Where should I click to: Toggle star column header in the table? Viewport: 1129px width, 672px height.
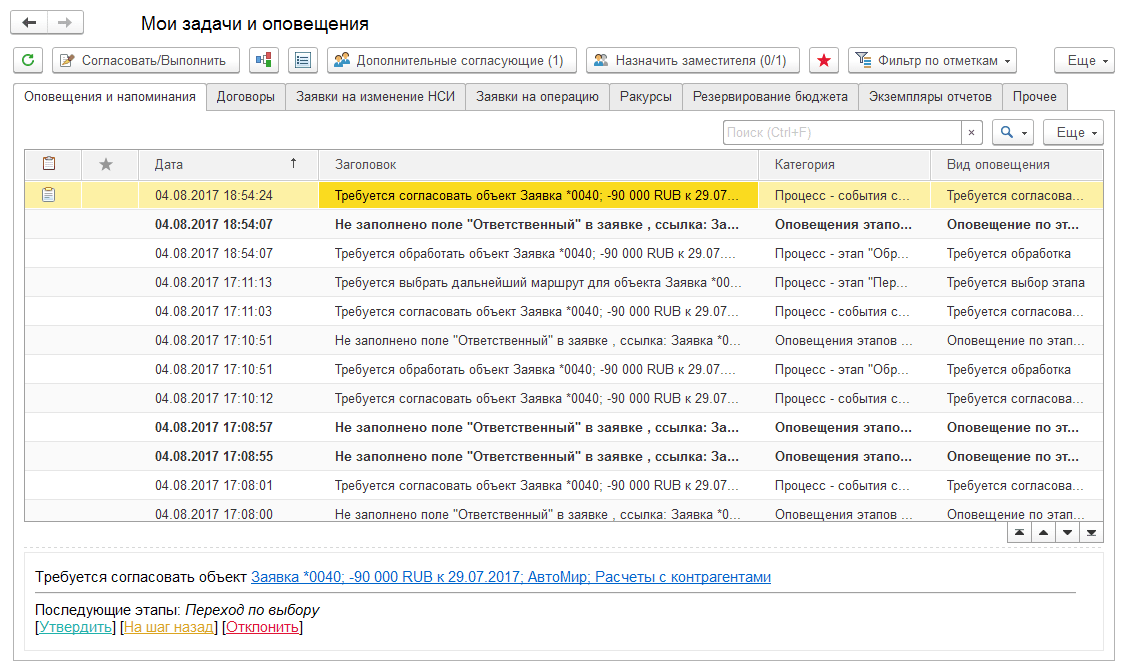click(x=106, y=165)
